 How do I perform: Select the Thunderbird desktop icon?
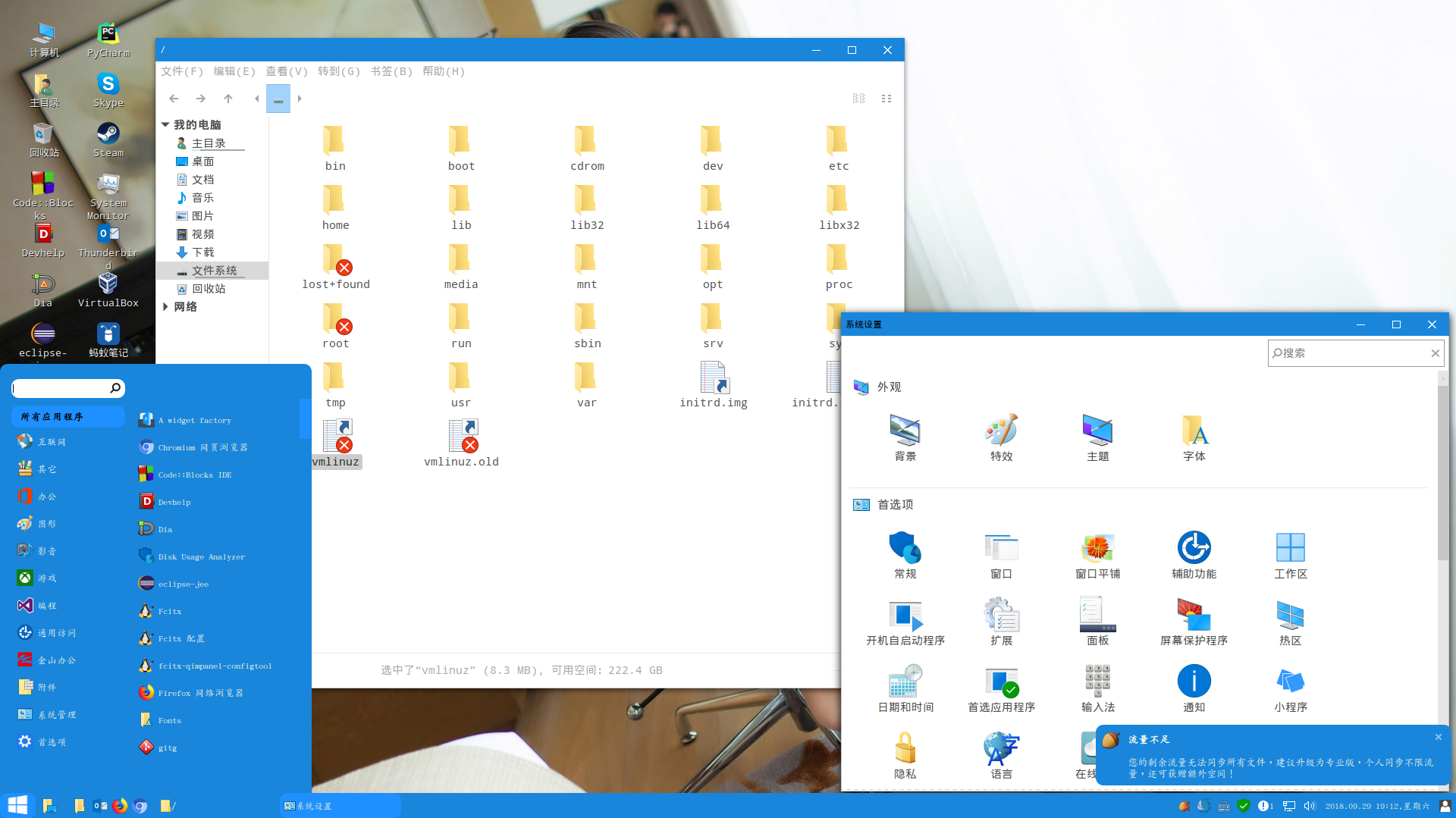tap(108, 246)
